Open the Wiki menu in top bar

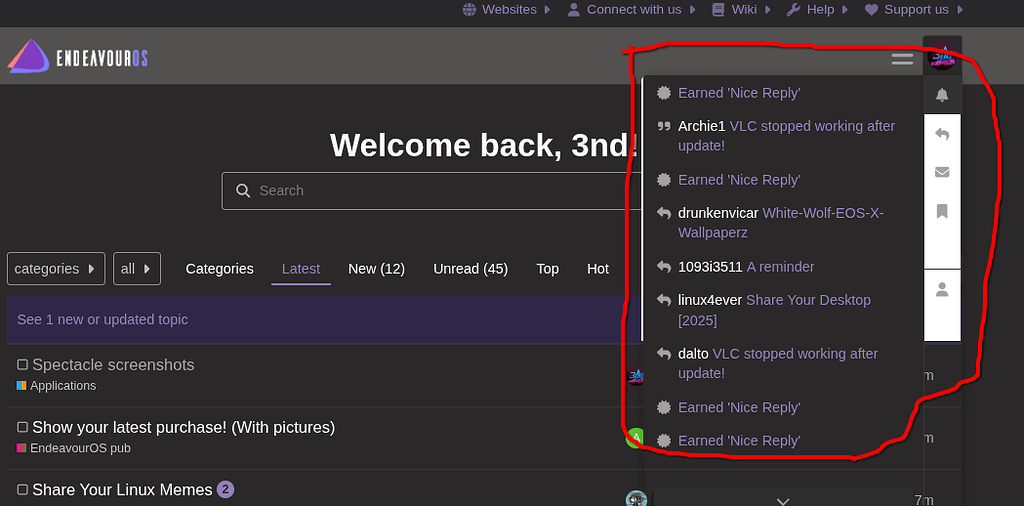743,10
